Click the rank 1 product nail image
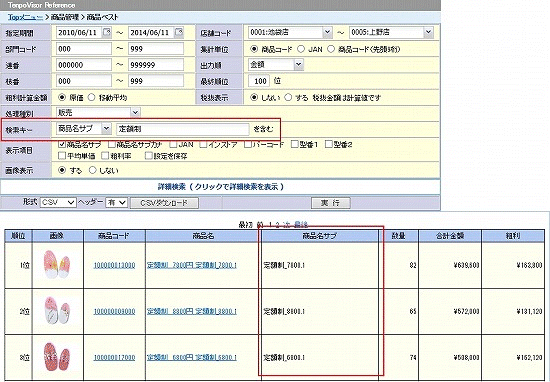The height and width of the screenshot is (382, 550). [x=57, y=264]
